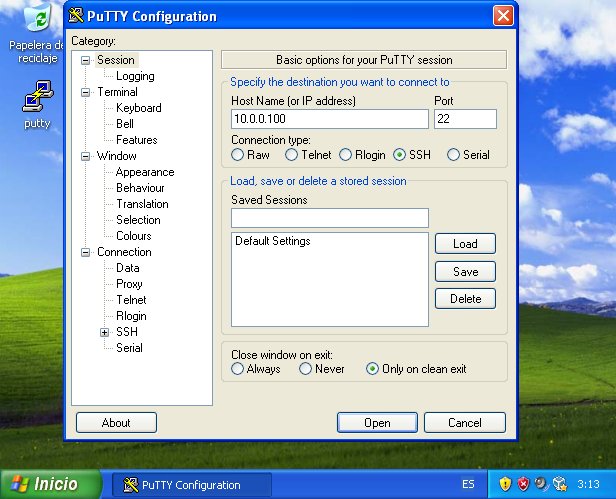Open the Inicio start menu
The height and width of the screenshot is (499, 616).
tap(50, 484)
